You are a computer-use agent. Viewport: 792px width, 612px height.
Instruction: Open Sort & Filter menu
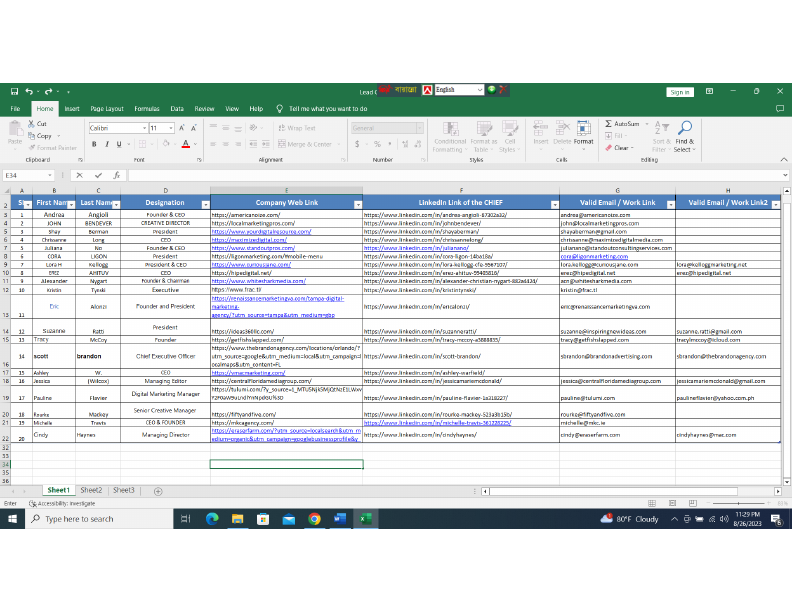tap(661, 136)
